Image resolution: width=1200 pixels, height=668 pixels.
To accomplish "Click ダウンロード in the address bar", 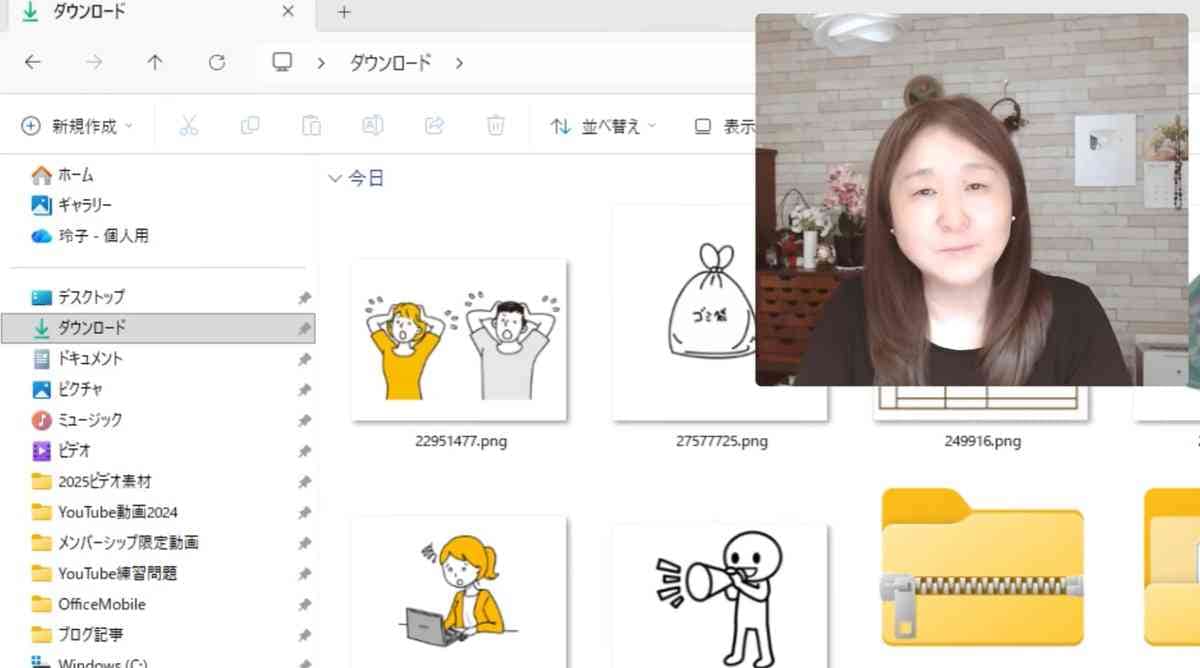I will coord(390,62).
